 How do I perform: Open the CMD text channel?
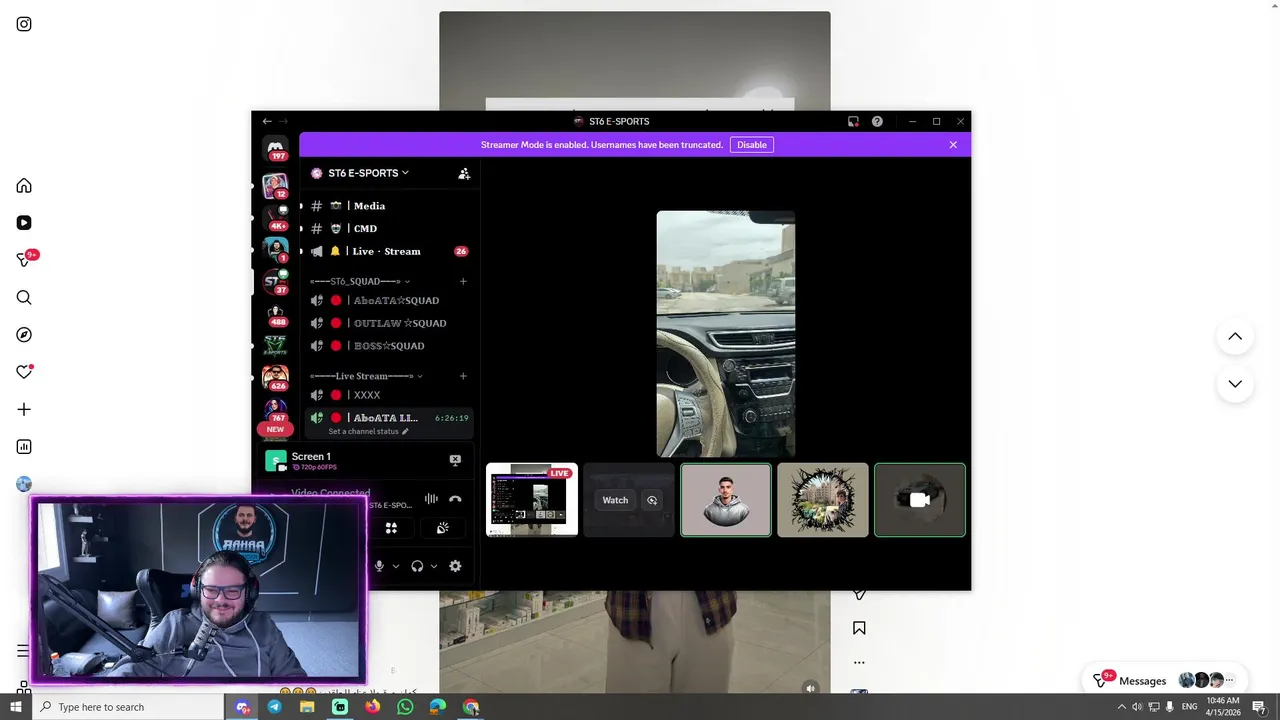pos(387,228)
